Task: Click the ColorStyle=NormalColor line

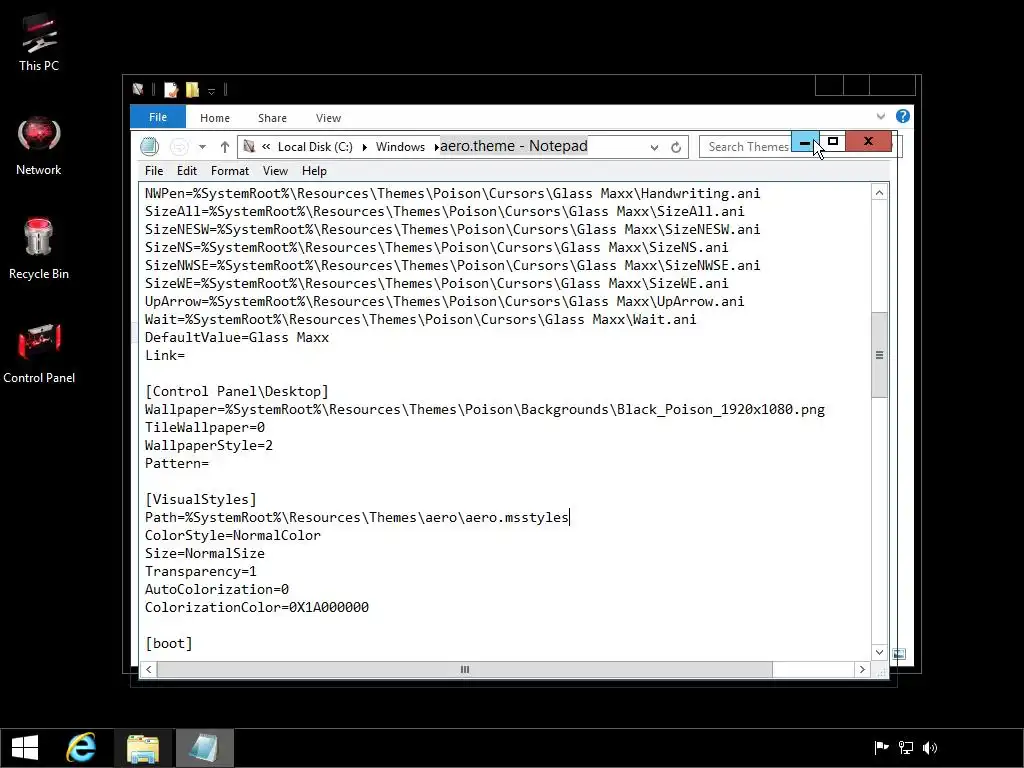Action: 232,536
